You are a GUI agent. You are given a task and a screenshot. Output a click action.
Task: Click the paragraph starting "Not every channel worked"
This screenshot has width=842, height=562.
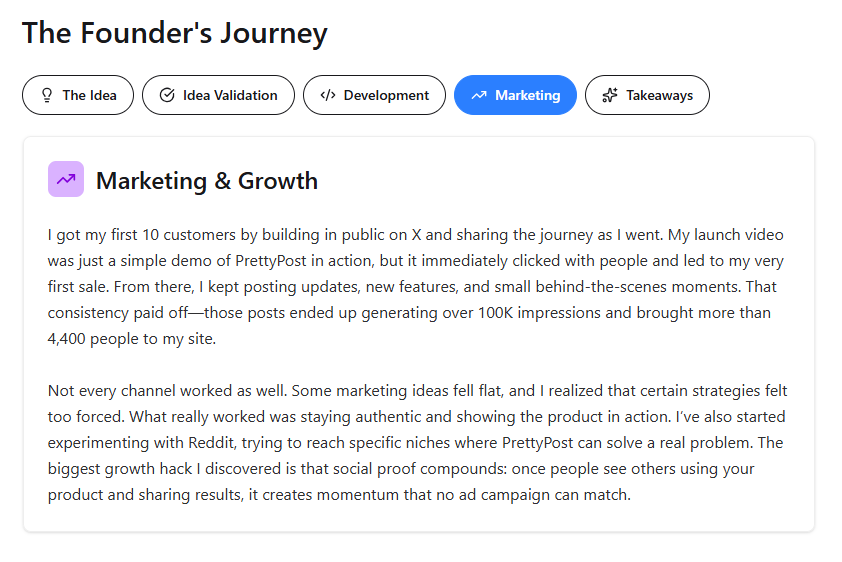coord(417,443)
